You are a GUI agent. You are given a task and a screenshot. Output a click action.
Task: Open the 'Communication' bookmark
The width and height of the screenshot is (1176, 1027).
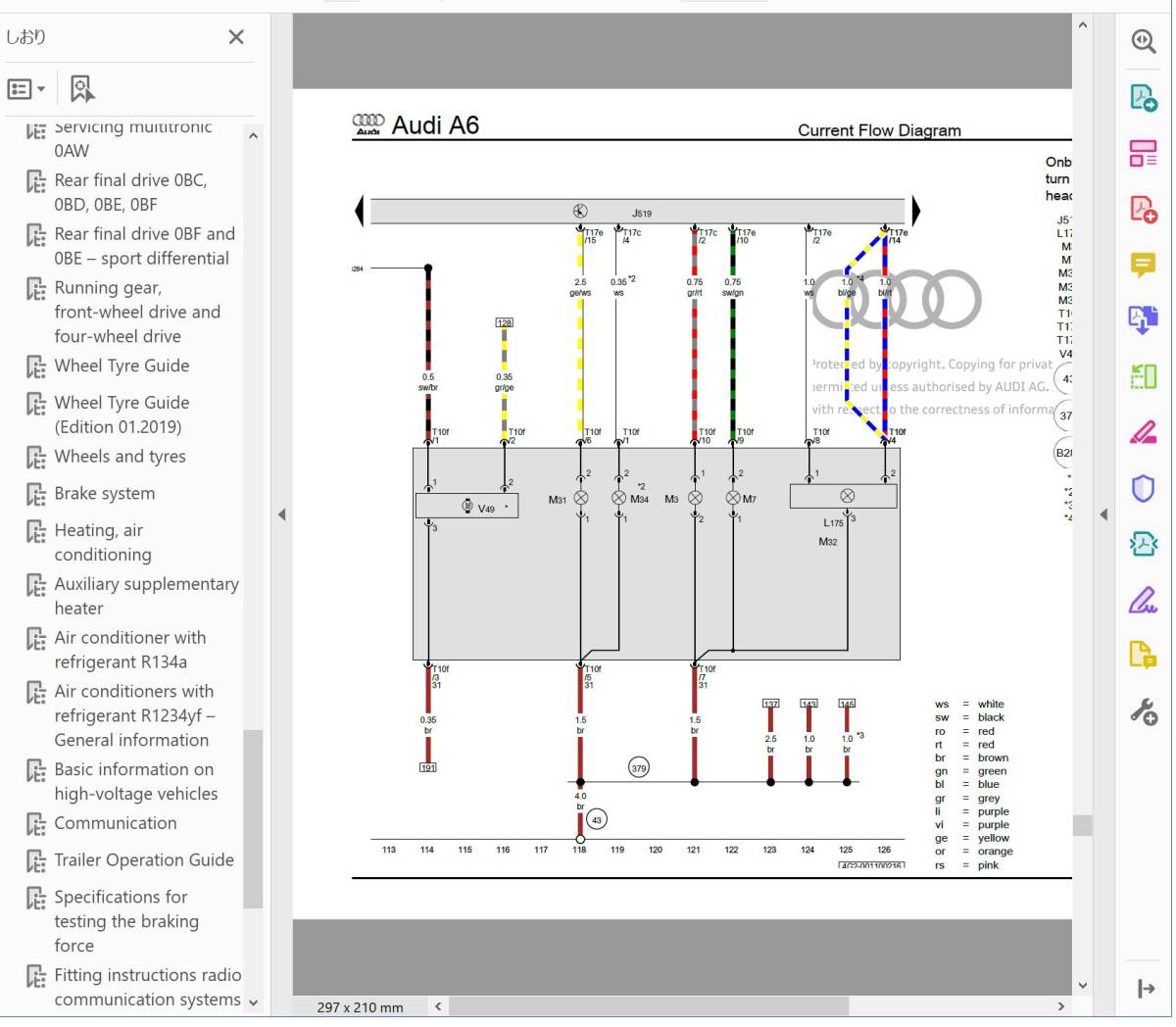(x=116, y=823)
